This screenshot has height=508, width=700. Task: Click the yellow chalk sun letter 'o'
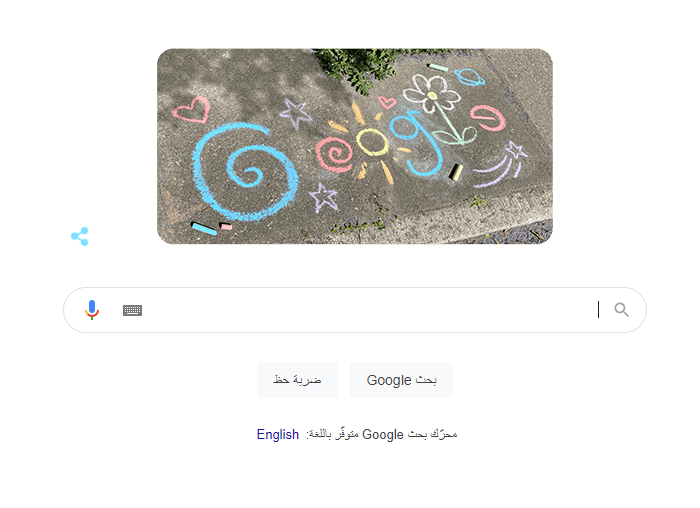(372, 142)
